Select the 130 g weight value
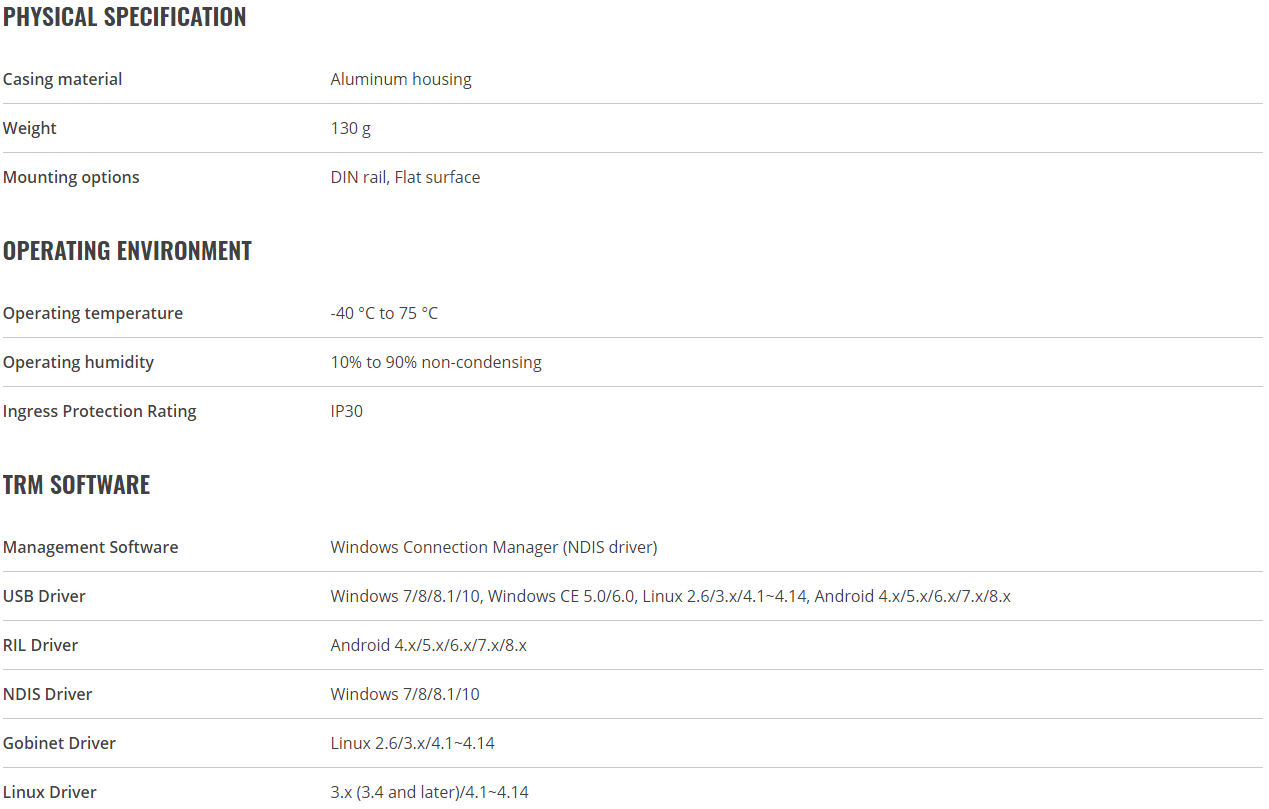The height and width of the screenshot is (809, 1269). click(351, 128)
